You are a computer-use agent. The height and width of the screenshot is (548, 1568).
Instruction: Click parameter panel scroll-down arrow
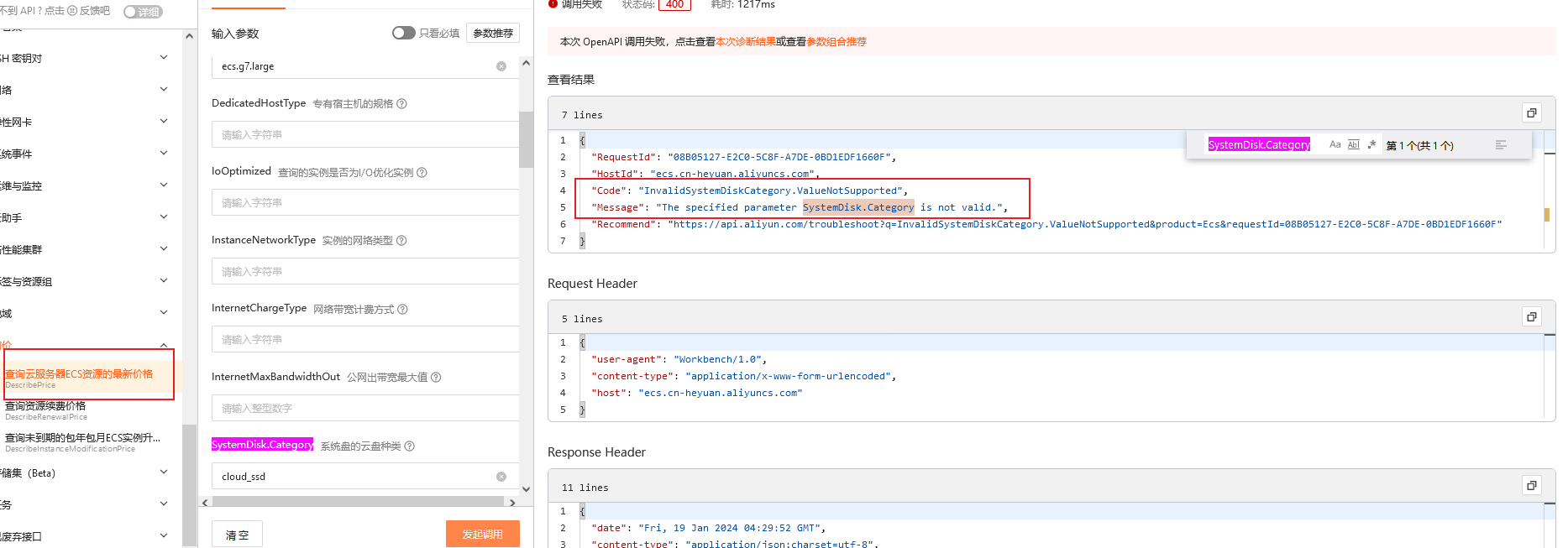[x=526, y=489]
